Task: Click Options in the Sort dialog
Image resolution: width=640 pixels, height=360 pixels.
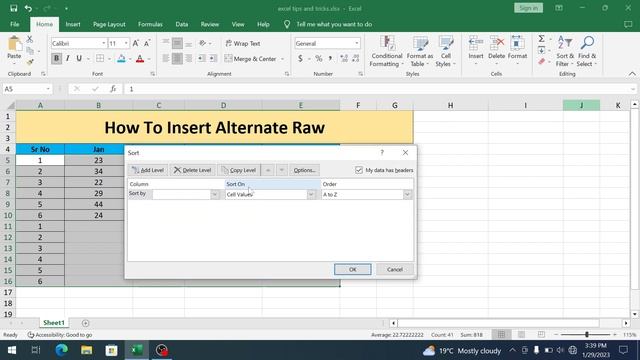Action: coord(304,170)
